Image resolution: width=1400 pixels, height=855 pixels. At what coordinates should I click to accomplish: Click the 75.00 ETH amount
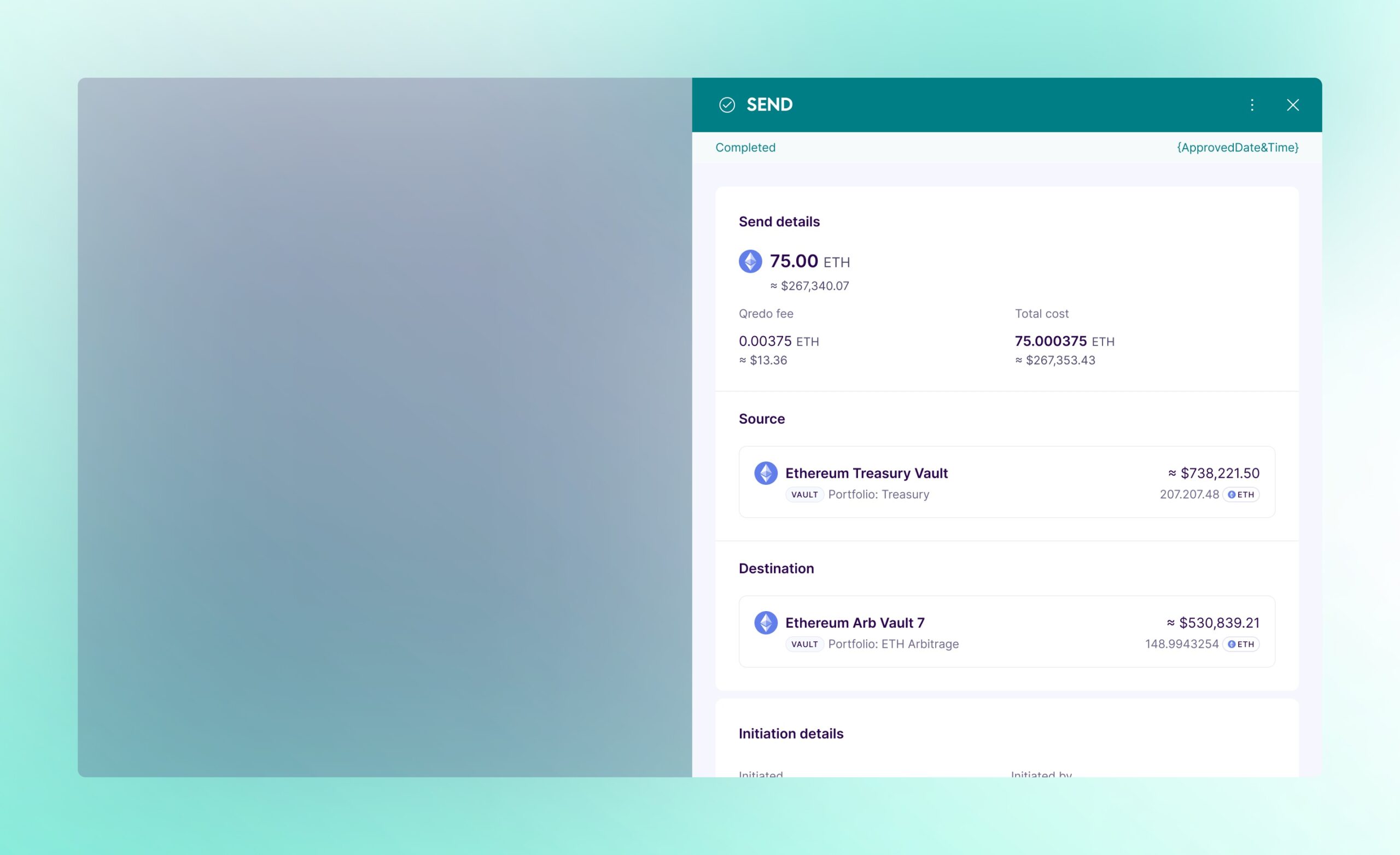[810, 261]
